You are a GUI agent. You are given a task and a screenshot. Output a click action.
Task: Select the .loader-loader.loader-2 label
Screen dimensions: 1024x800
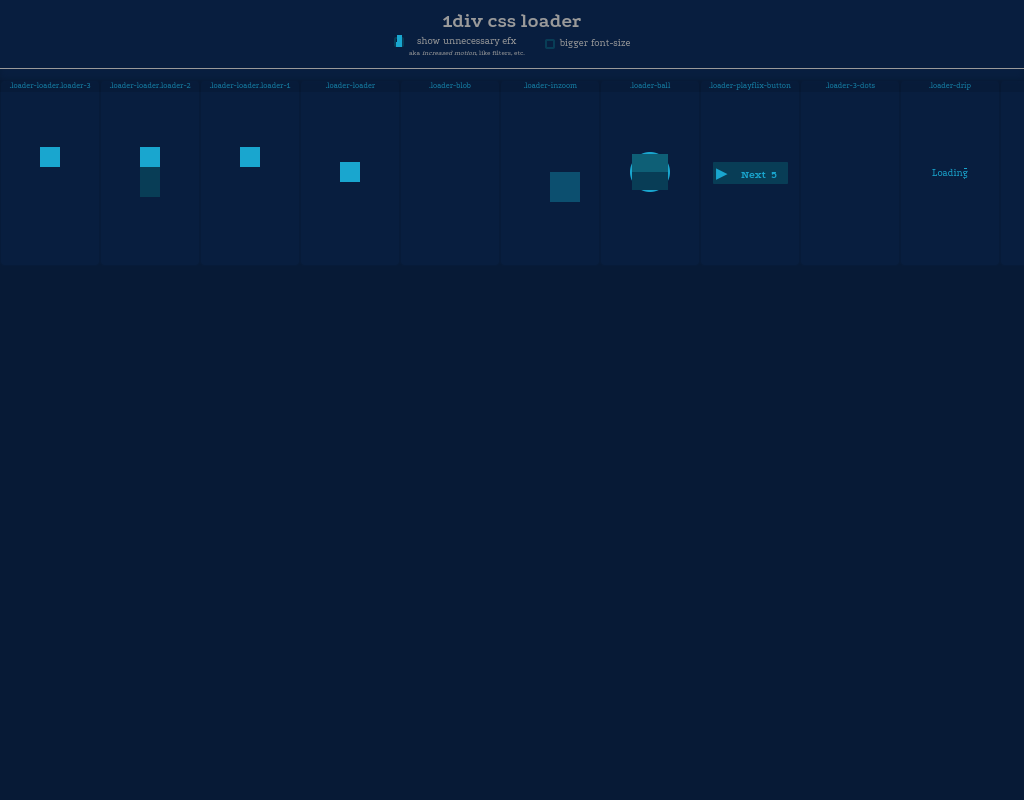pyautogui.click(x=150, y=86)
